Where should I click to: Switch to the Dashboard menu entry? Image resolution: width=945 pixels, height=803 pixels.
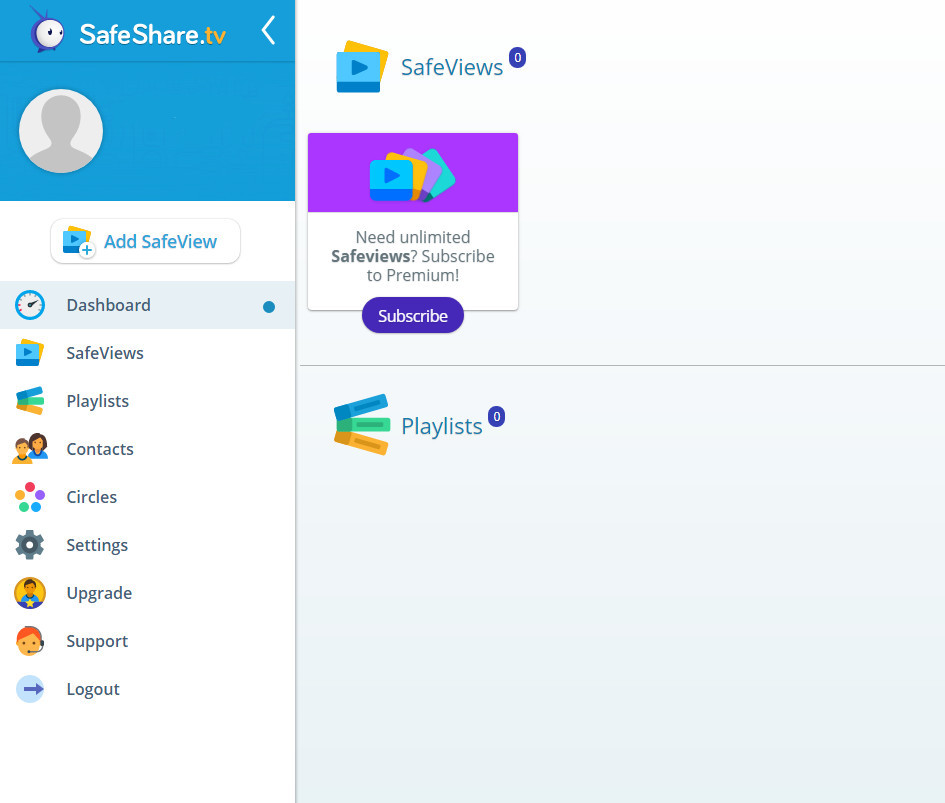[x=108, y=305]
